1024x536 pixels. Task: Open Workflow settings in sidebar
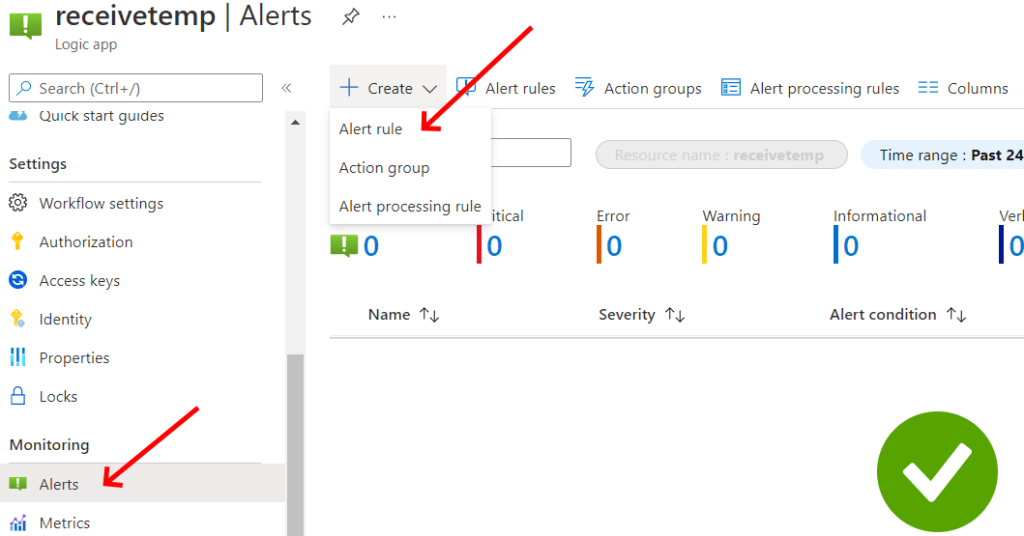click(100, 203)
